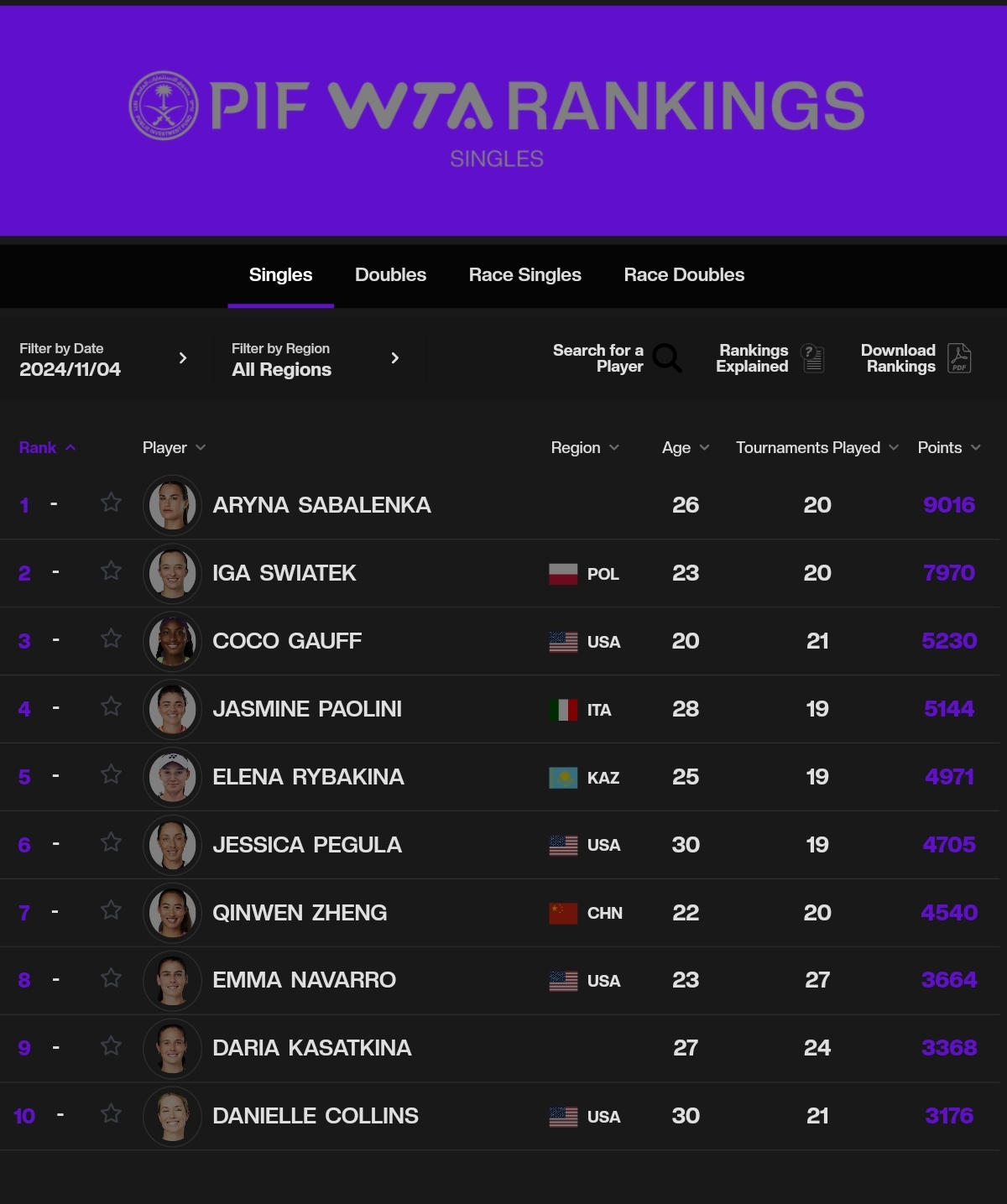Open the Rankings Explained document icon

(812, 358)
